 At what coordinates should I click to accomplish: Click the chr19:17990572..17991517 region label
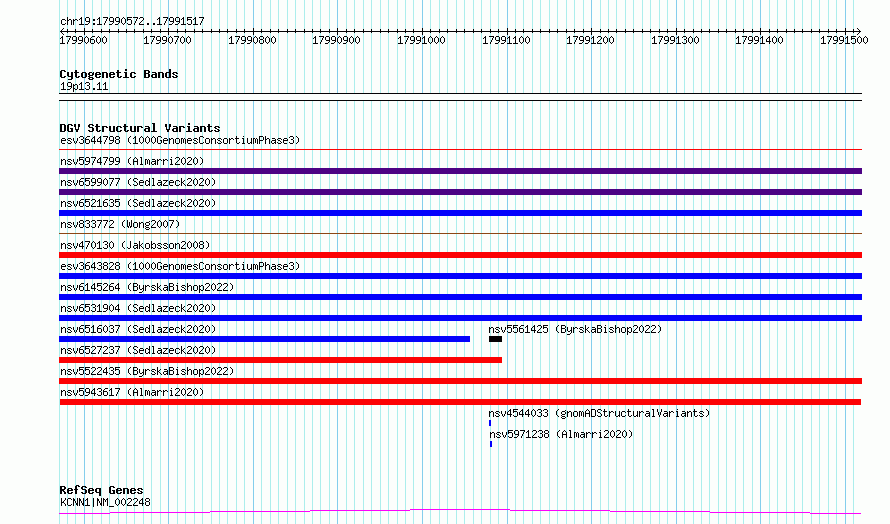[132, 21]
